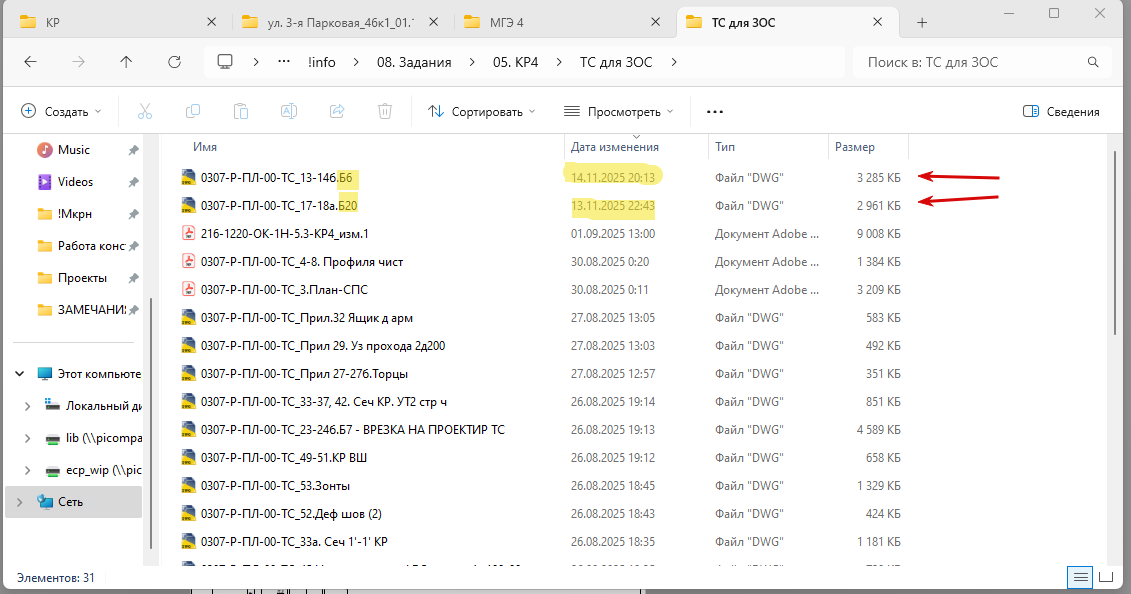
Task: Click the Copy icon in toolbar
Action: click(x=193, y=111)
